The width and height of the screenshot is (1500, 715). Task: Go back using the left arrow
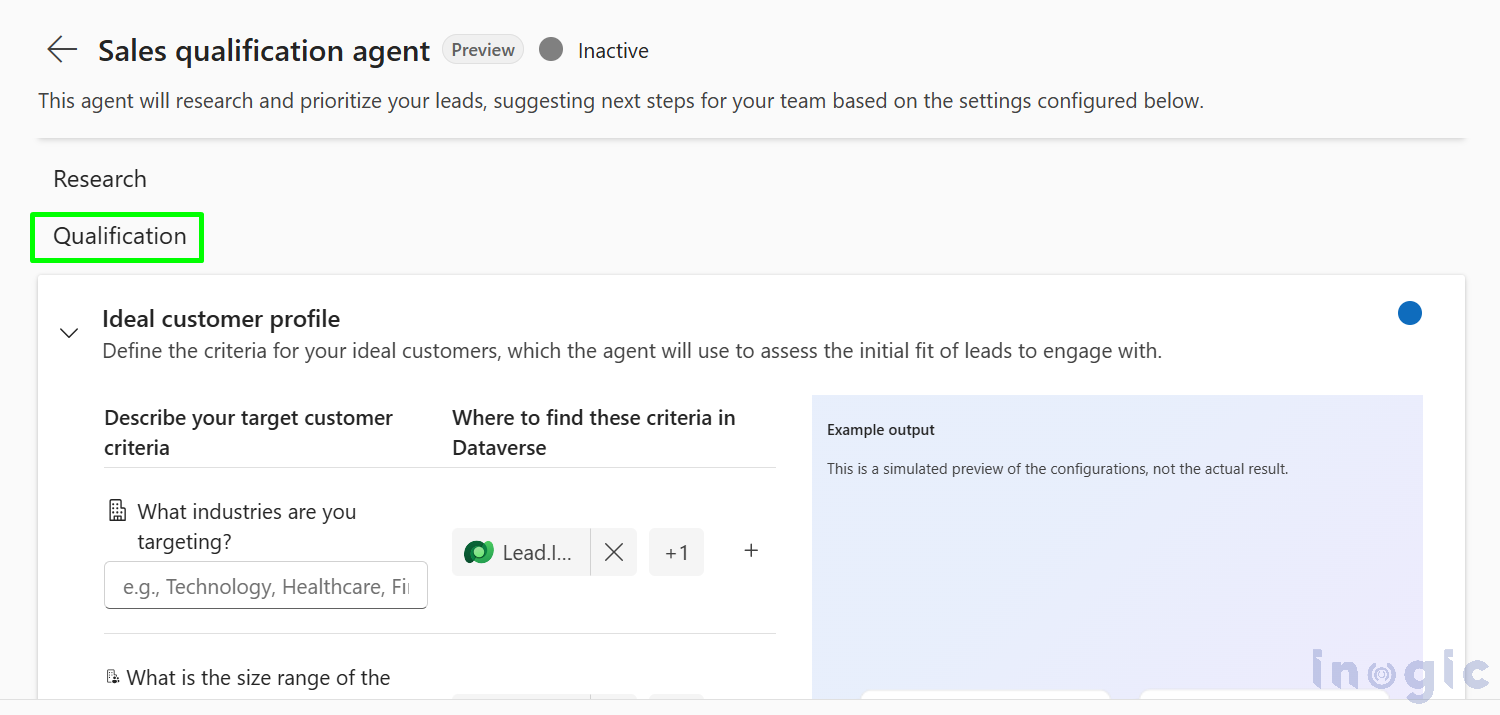(x=62, y=50)
